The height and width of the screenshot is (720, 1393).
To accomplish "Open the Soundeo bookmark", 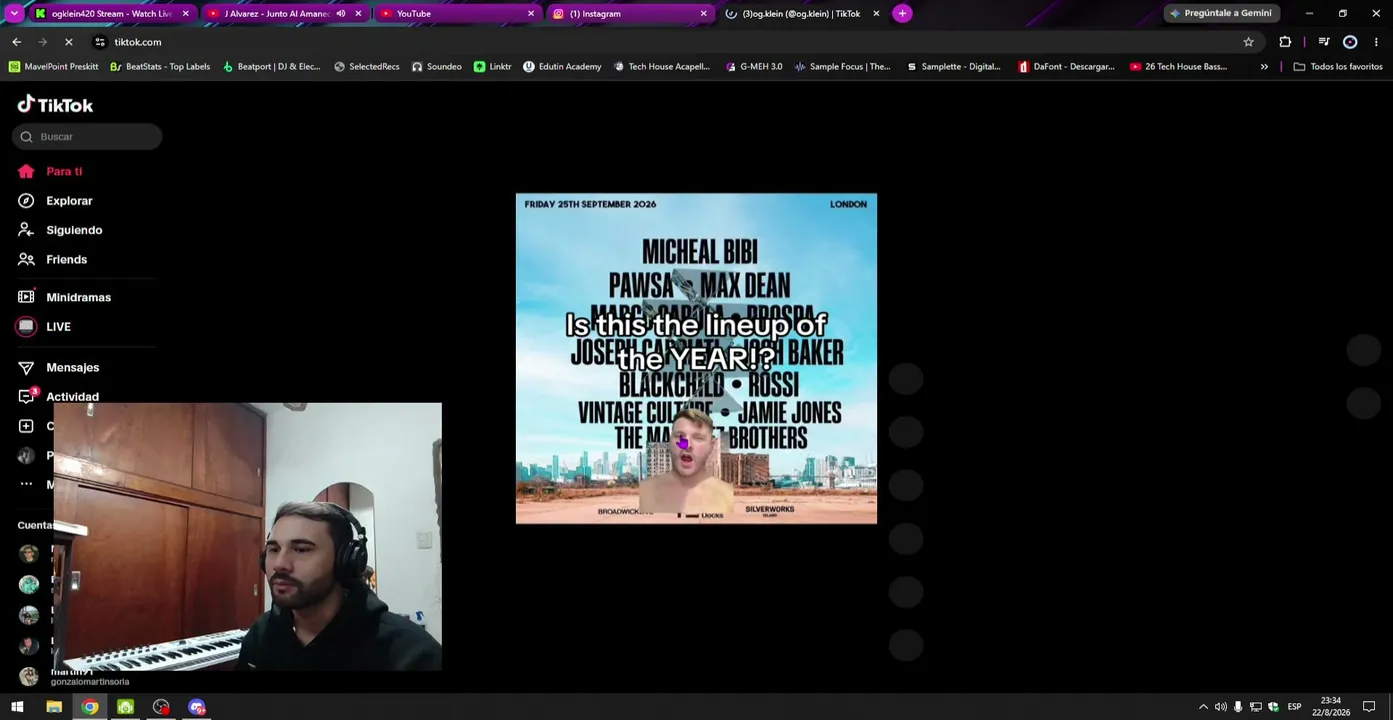I will click(437, 67).
